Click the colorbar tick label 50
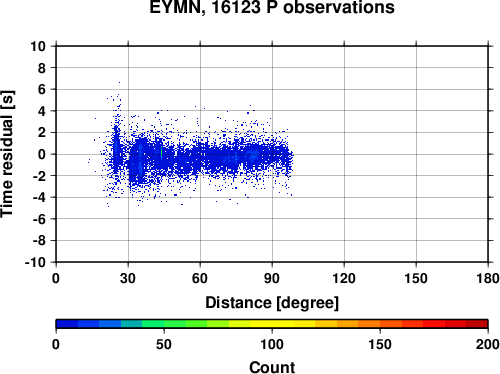The image size is (500, 374). tap(164, 344)
